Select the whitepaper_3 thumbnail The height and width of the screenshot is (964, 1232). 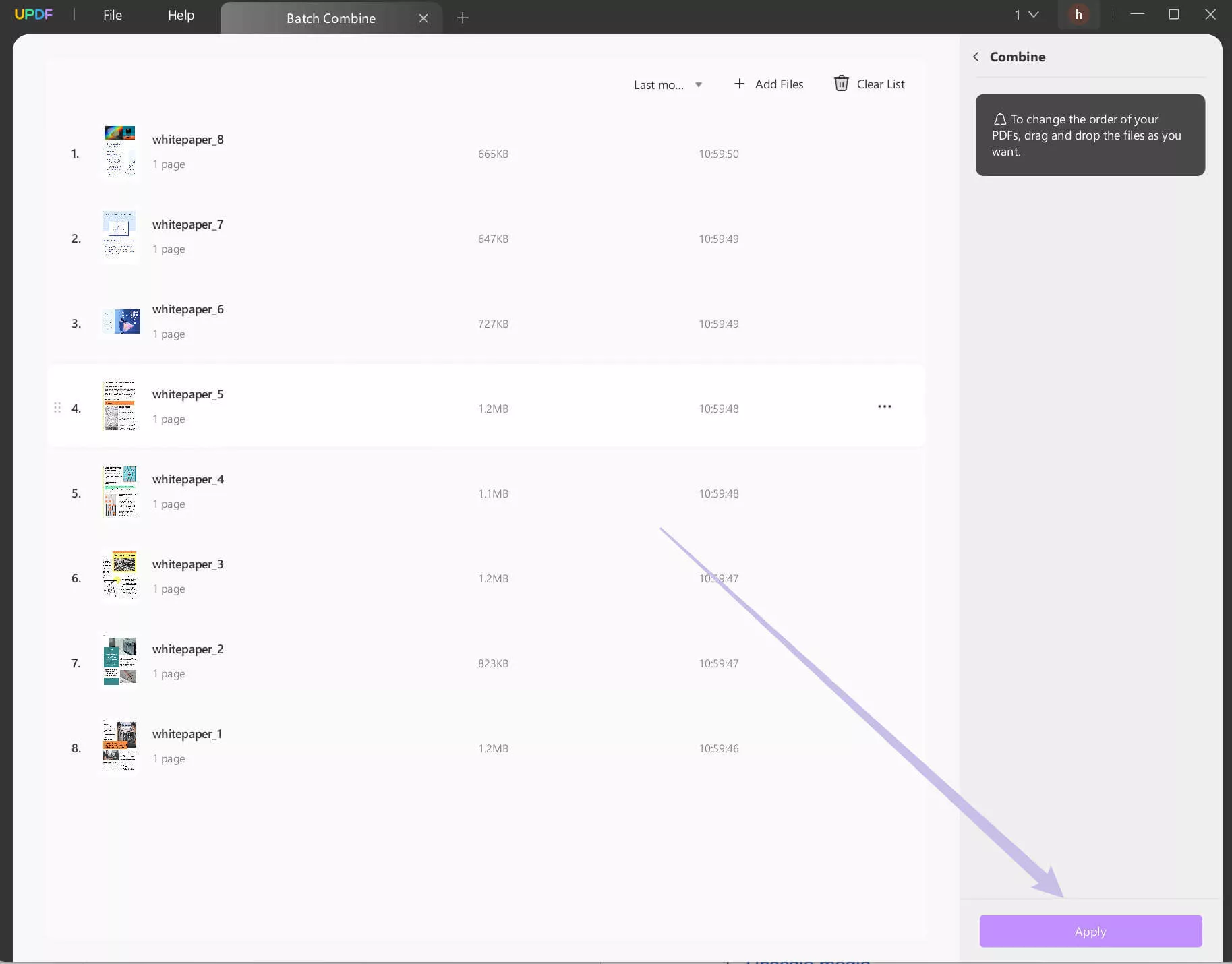click(120, 576)
